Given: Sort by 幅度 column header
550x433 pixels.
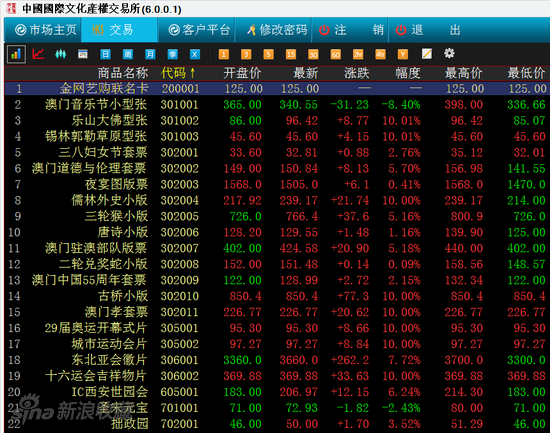Looking at the screenshot, I should 408,73.
